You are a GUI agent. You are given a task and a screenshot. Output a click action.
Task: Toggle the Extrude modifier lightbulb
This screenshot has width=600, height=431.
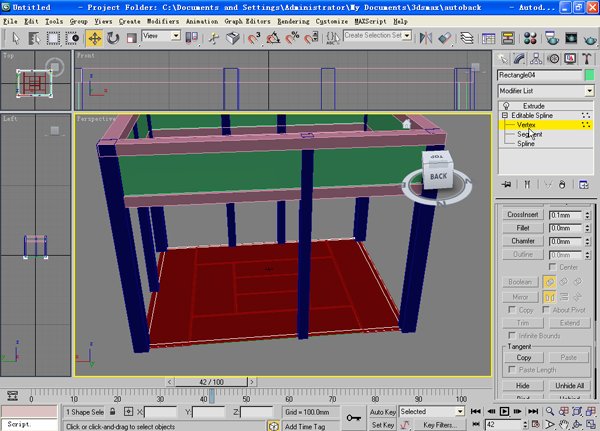(x=506, y=105)
